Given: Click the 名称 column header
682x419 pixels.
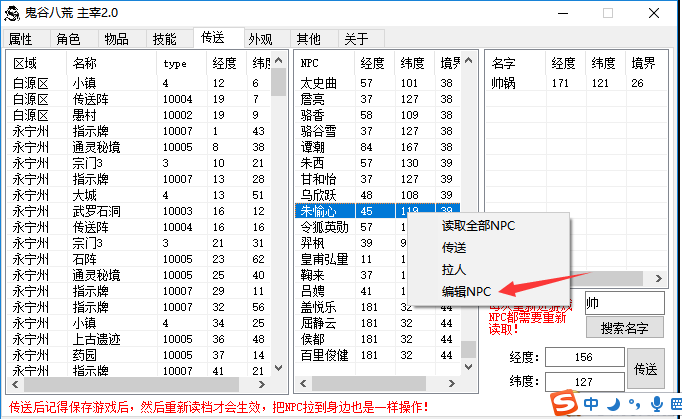Looking at the screenshot, I should click(x=111, y=64).
